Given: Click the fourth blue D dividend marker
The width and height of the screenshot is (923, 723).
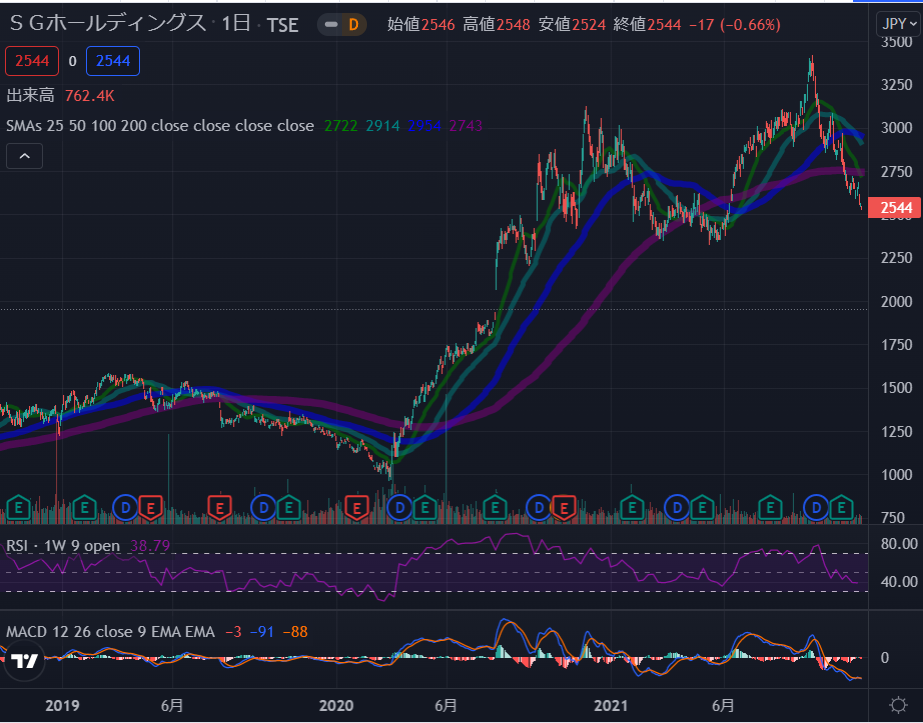Looking at the screenshot, I should click(538, 508).
